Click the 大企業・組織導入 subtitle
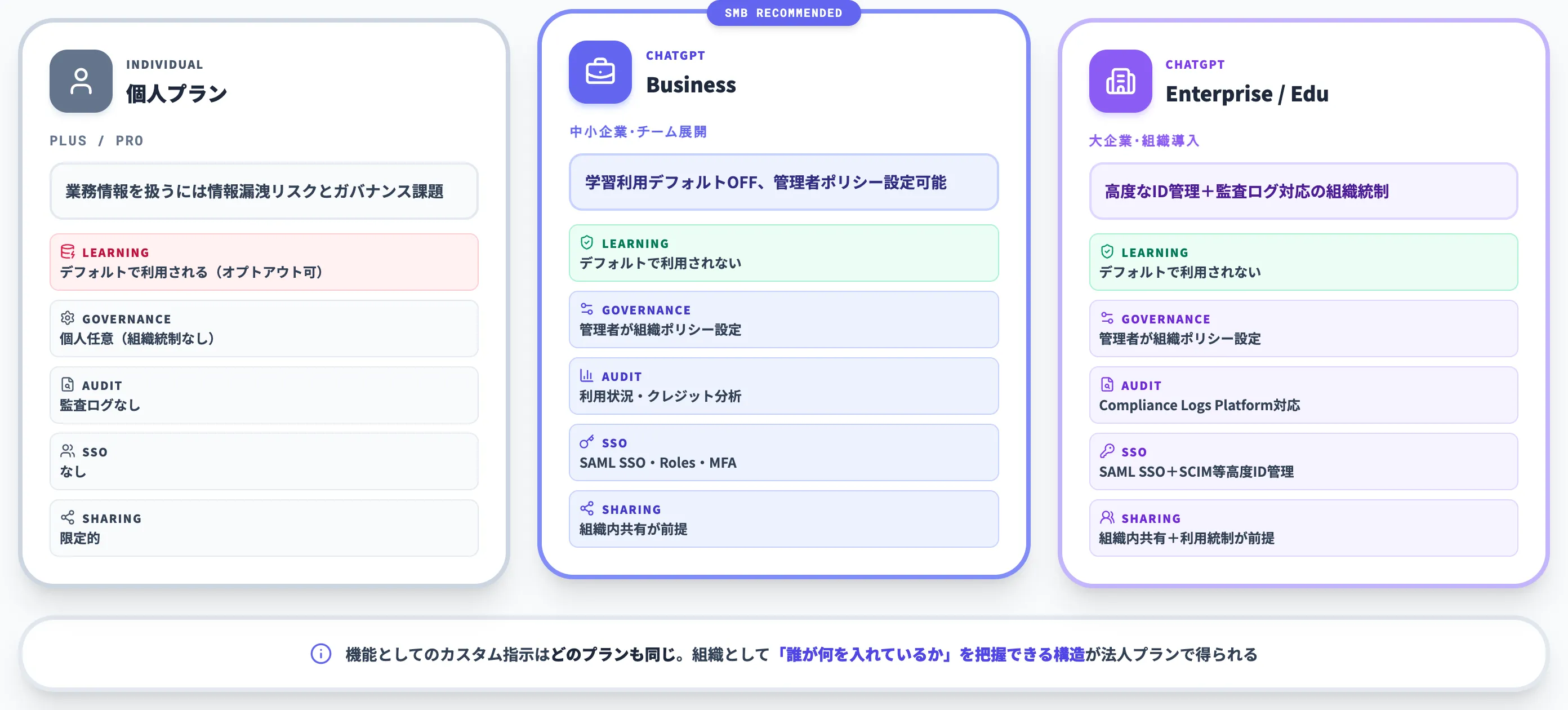Viewport: 1568px width, 710px height. (x=1144, y=141)
